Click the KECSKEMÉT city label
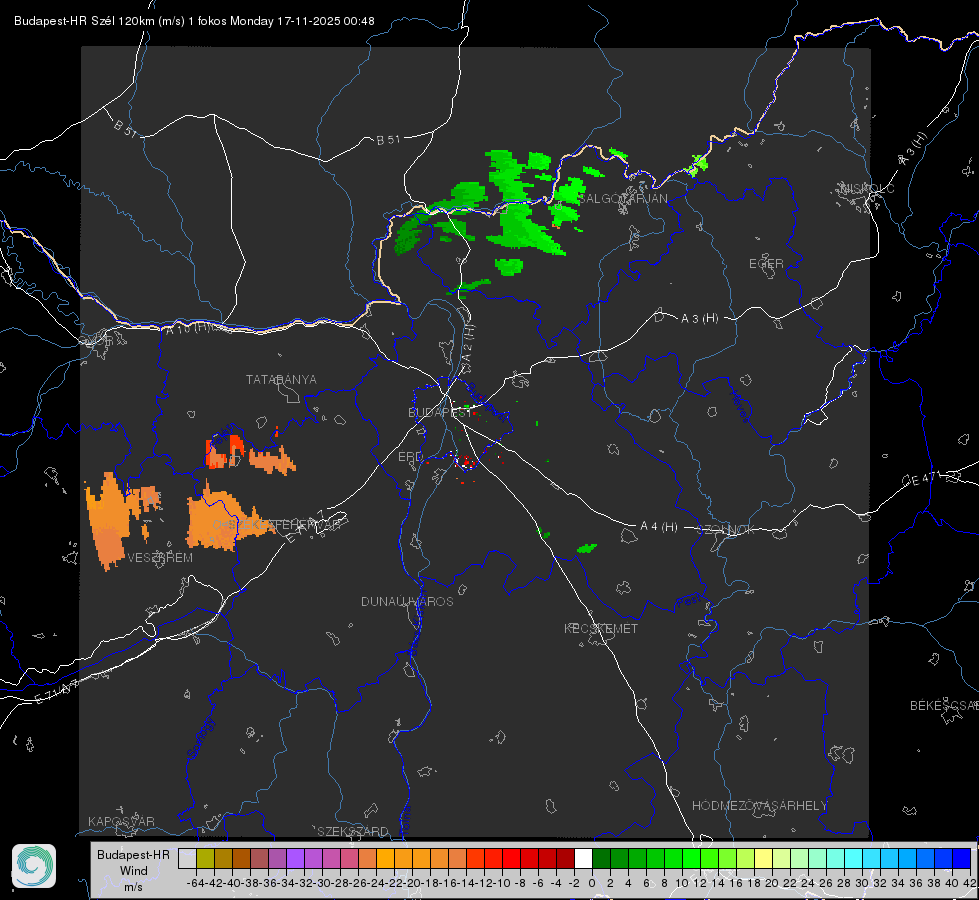The width and height of the screenshot is (979, 900). coord(601,628)
